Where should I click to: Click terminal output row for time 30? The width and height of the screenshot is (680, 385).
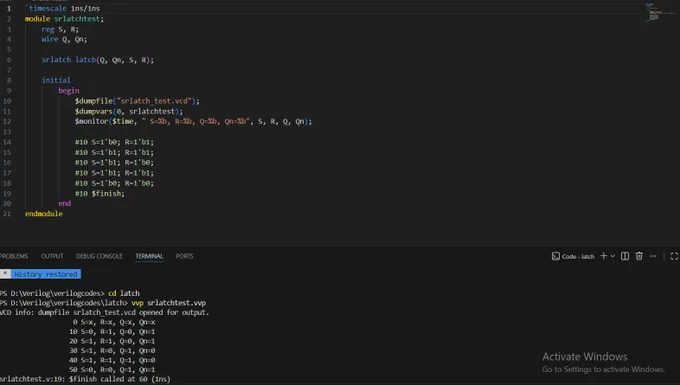click(112, 350)
